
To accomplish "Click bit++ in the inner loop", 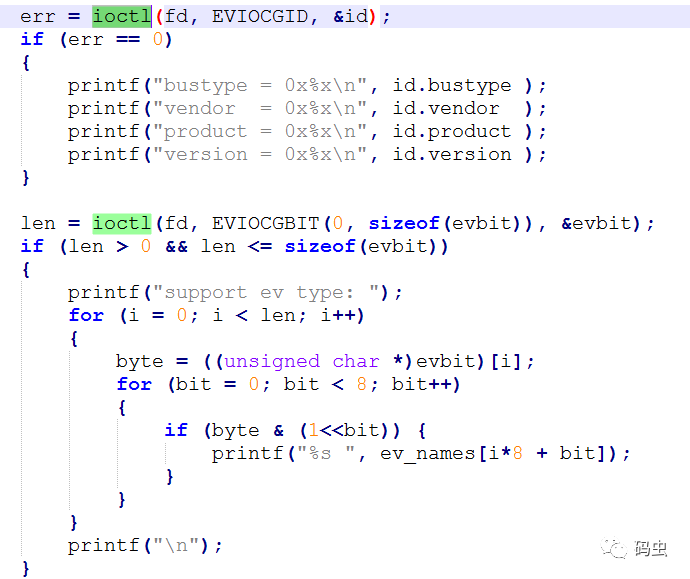I will click(422, 385).
